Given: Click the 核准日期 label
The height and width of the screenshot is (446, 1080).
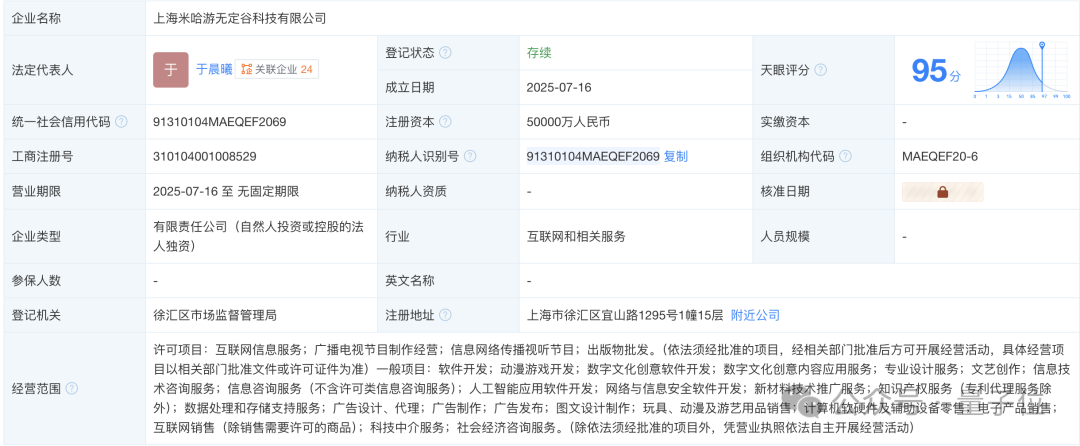Looking at the screenshot, I should [x=785, y=191].
